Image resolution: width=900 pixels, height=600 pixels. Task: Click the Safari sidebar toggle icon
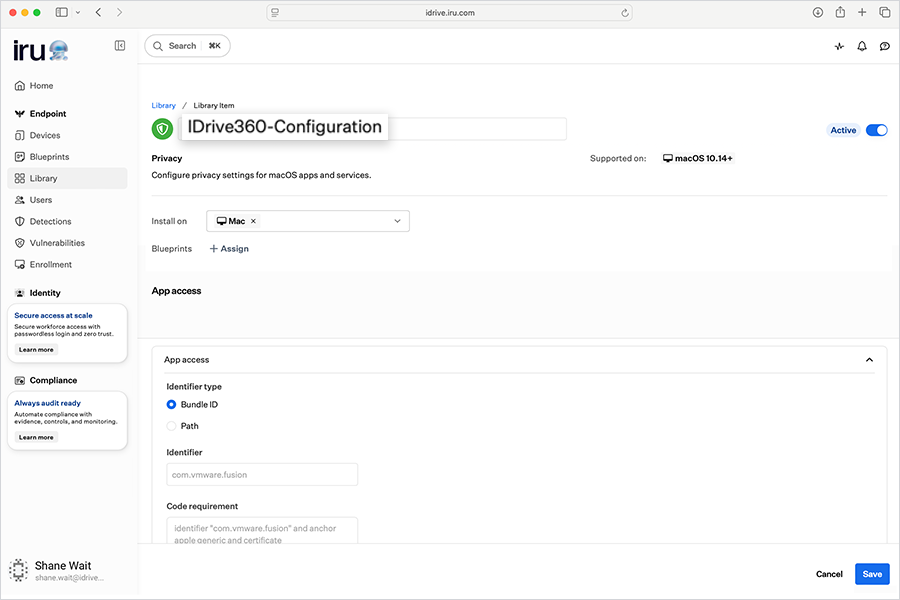click(x=61, y=12)
